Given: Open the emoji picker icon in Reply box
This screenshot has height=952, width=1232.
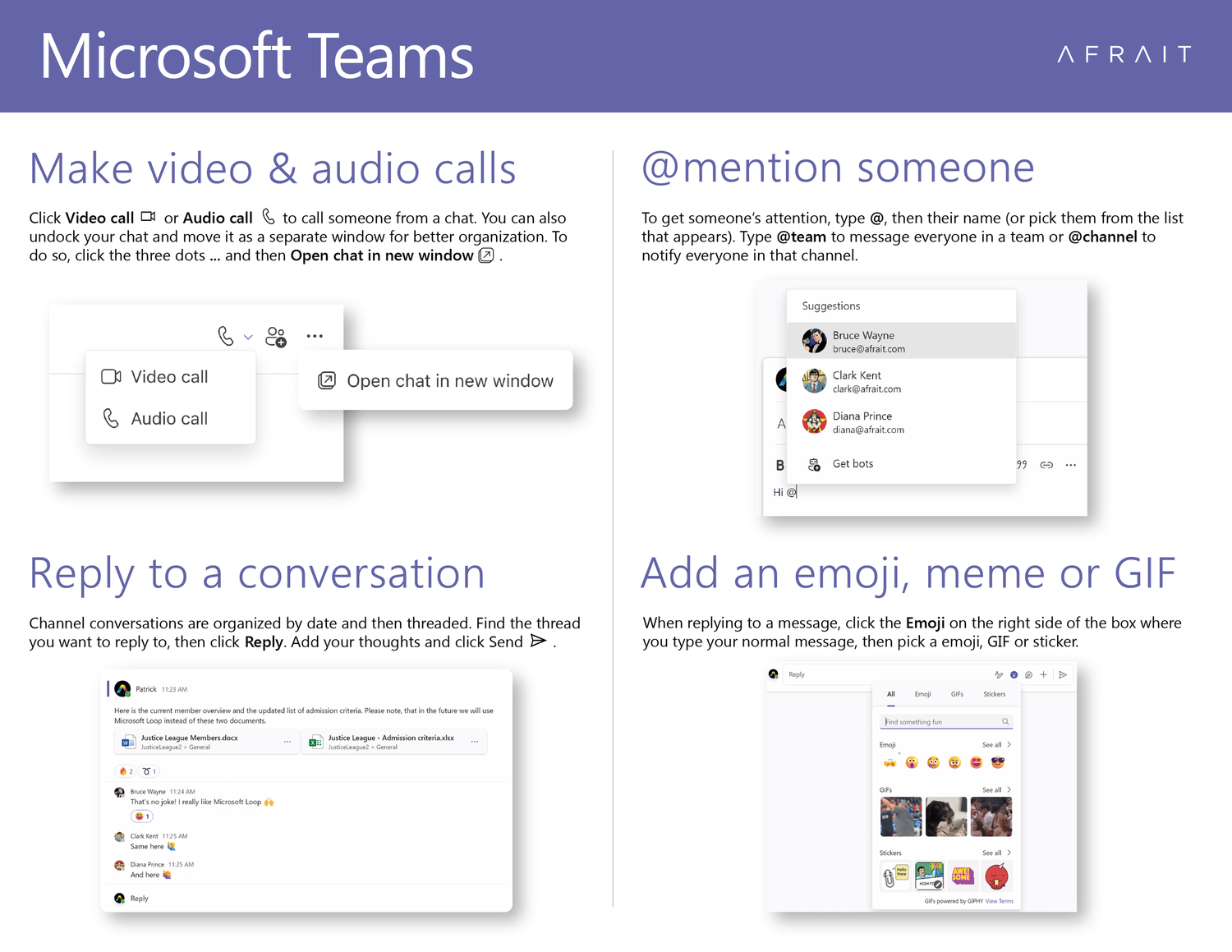Looking at the screenshot, I should [1014, 674].
